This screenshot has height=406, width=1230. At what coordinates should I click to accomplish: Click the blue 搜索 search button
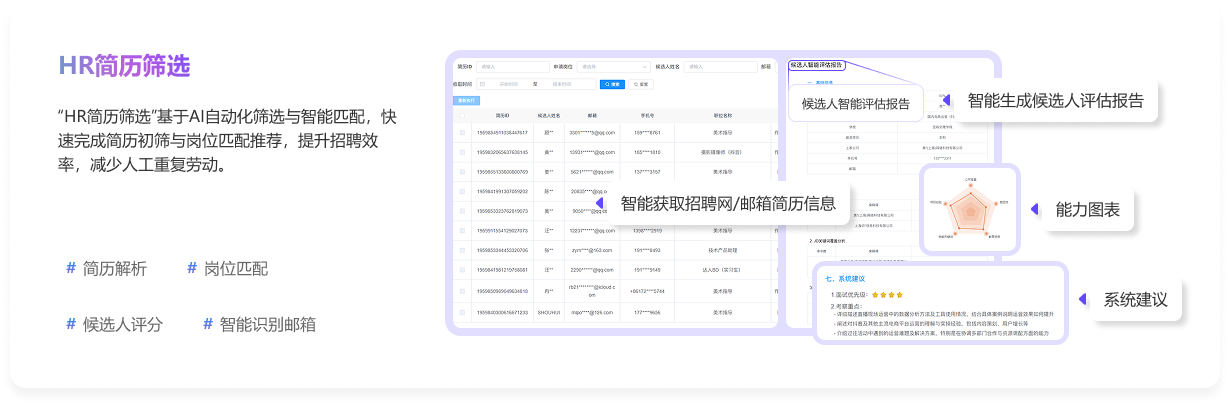click(x=612, y=84)
